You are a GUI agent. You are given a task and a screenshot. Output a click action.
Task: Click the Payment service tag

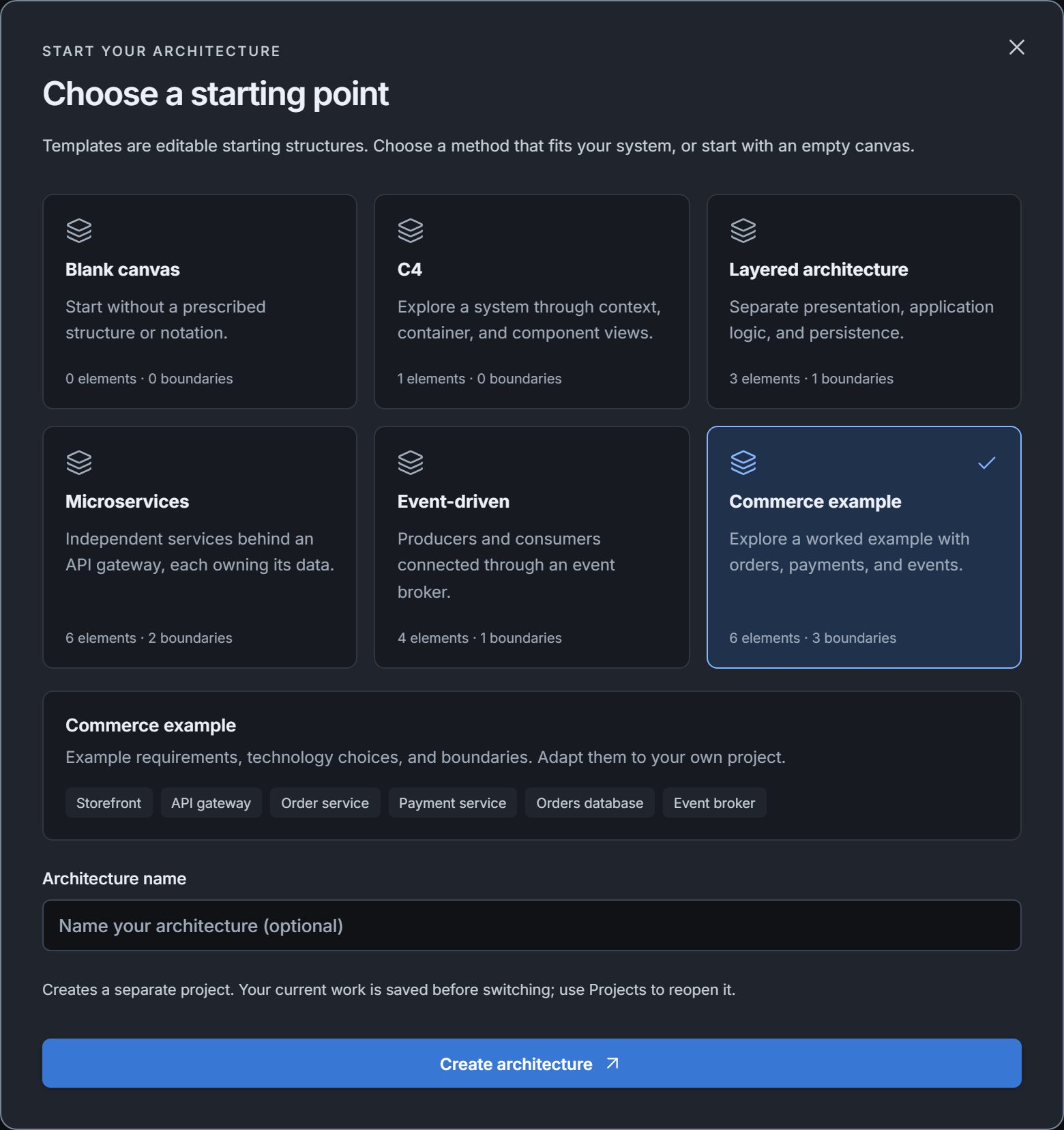[x=453, y=803]
